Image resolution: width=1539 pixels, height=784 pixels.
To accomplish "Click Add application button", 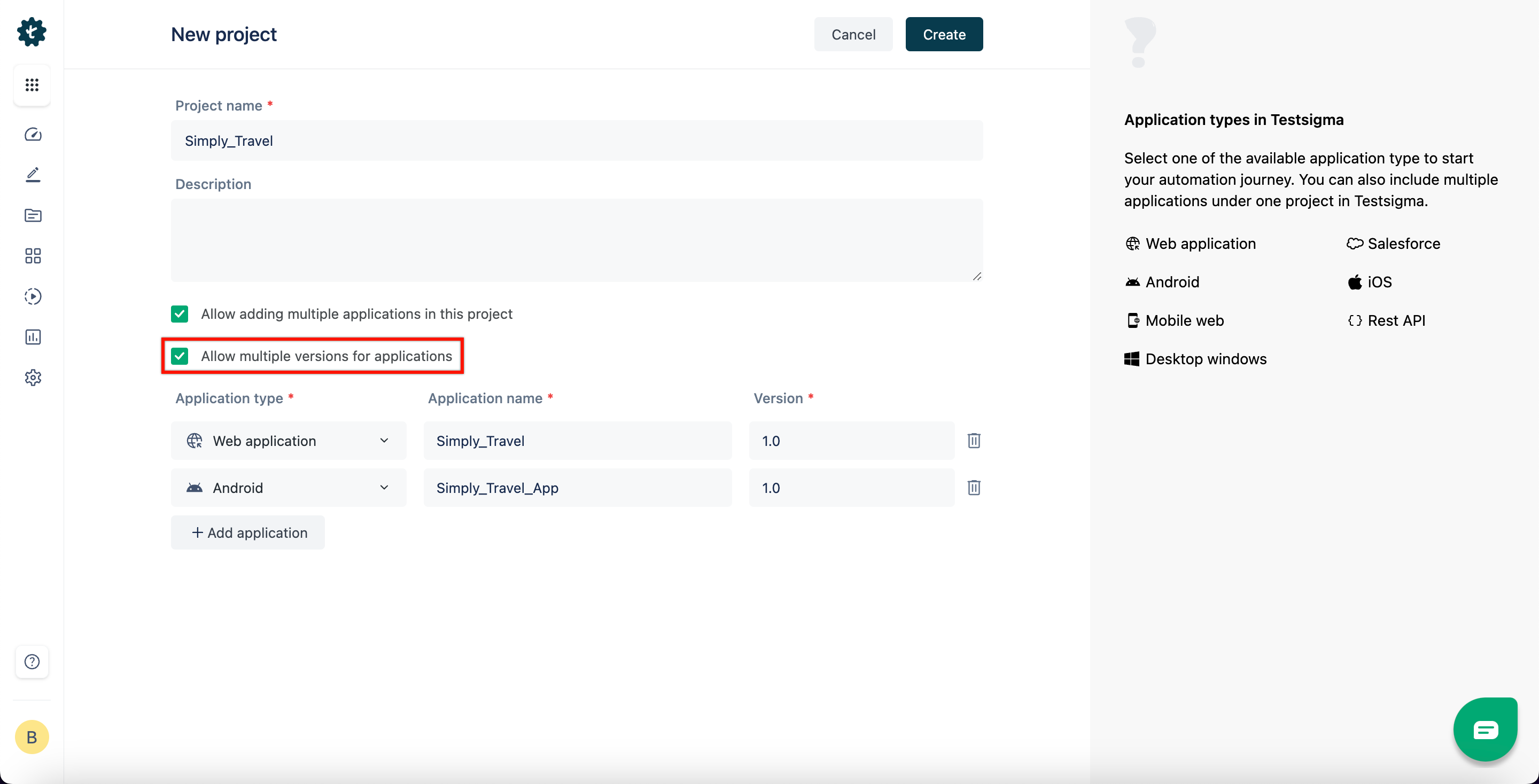I will (x=248, y=532).
